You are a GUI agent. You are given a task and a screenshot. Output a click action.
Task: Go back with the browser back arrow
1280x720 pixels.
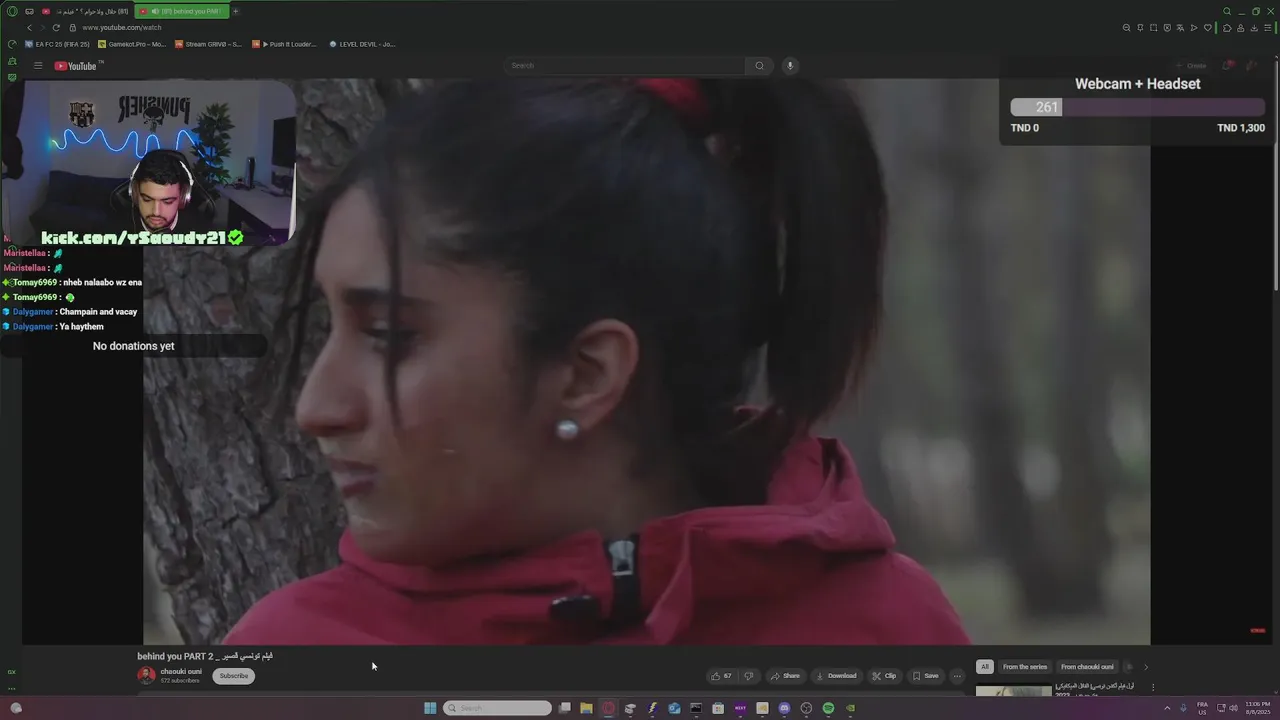point(29,28)
